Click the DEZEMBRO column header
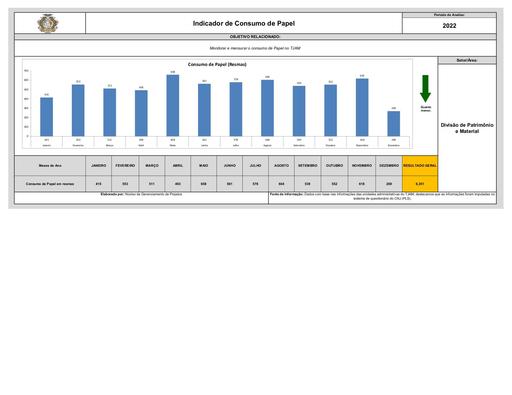Screen dimensions: 512x395 coord(389,166)
